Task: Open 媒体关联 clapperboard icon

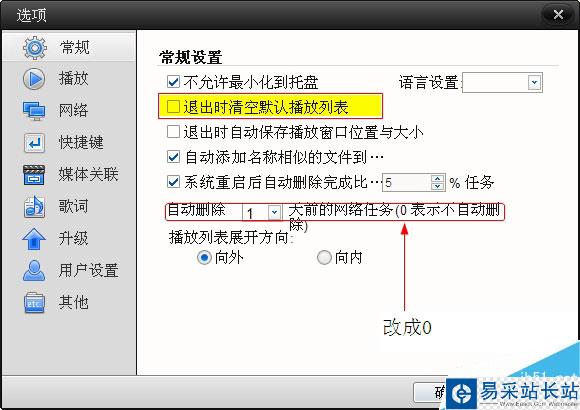Action: tap(34, 175)
